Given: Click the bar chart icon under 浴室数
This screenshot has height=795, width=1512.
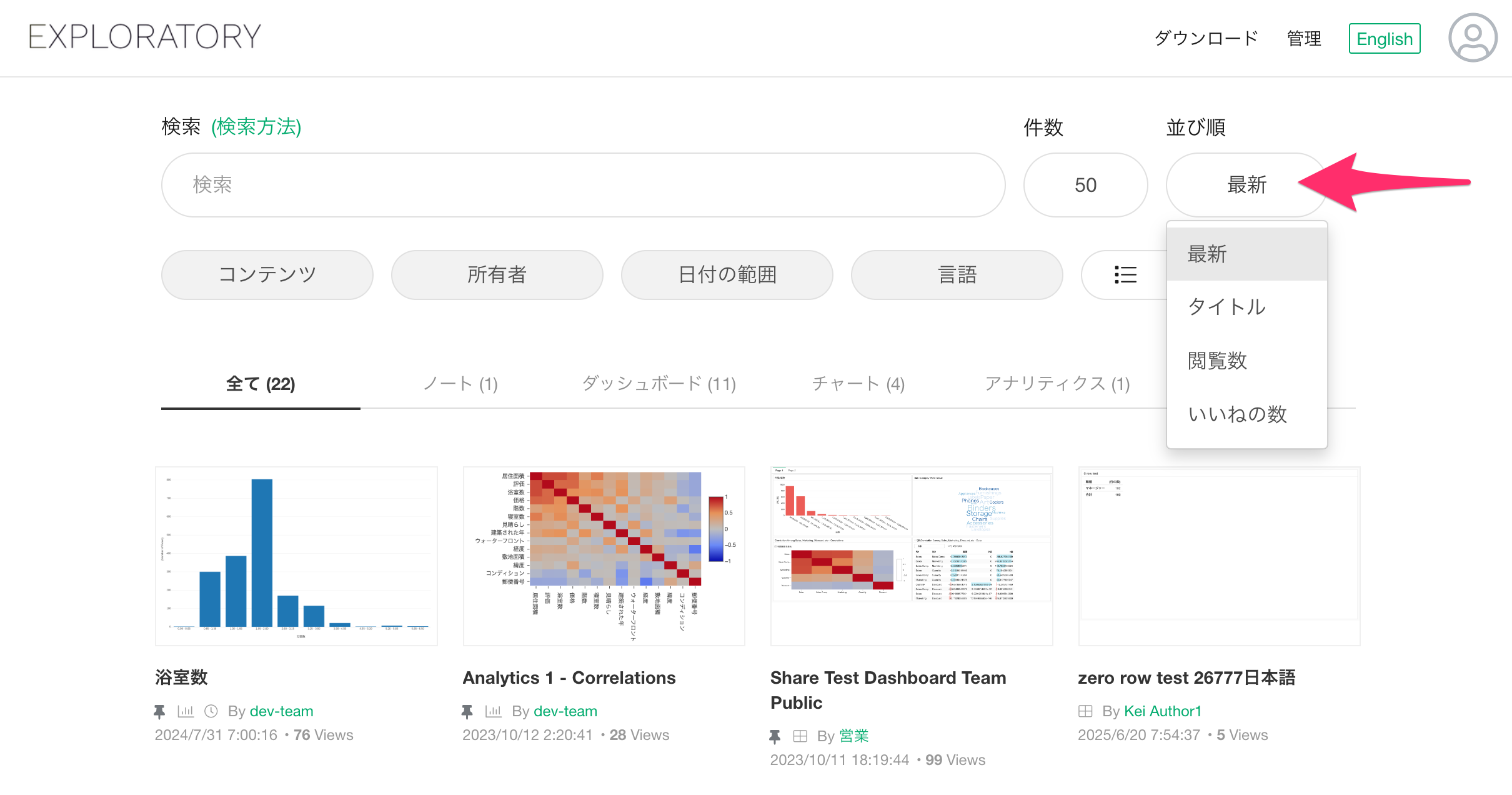Looking at the screenshot, I should (x=186, y=711).
